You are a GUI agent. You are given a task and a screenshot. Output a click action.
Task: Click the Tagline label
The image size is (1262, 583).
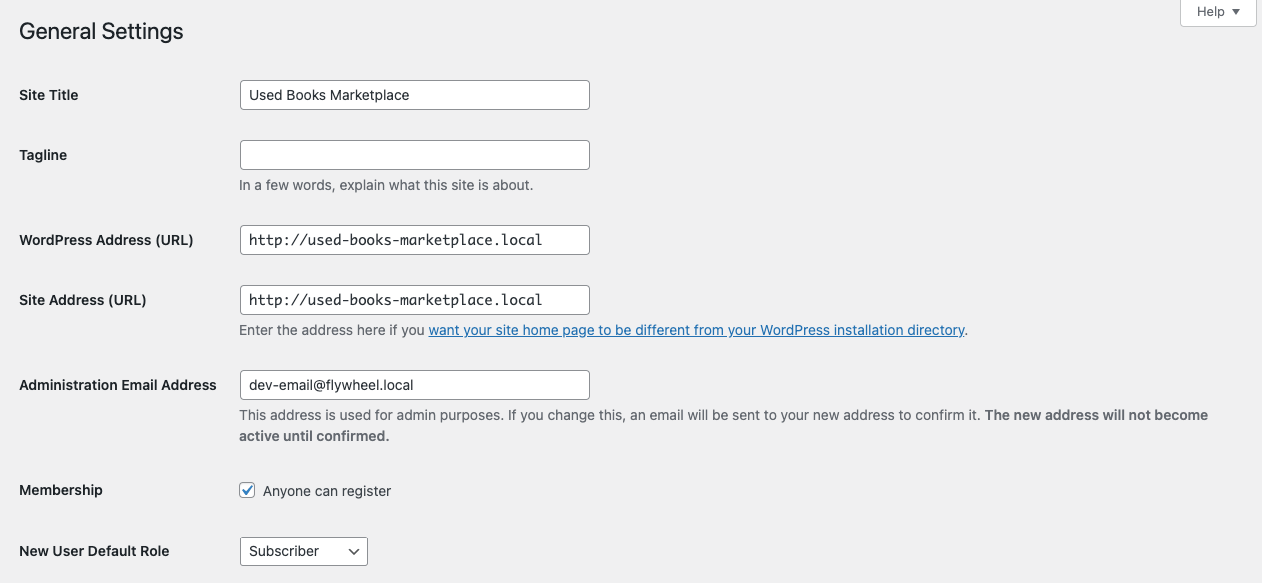(x=43, y=155)
